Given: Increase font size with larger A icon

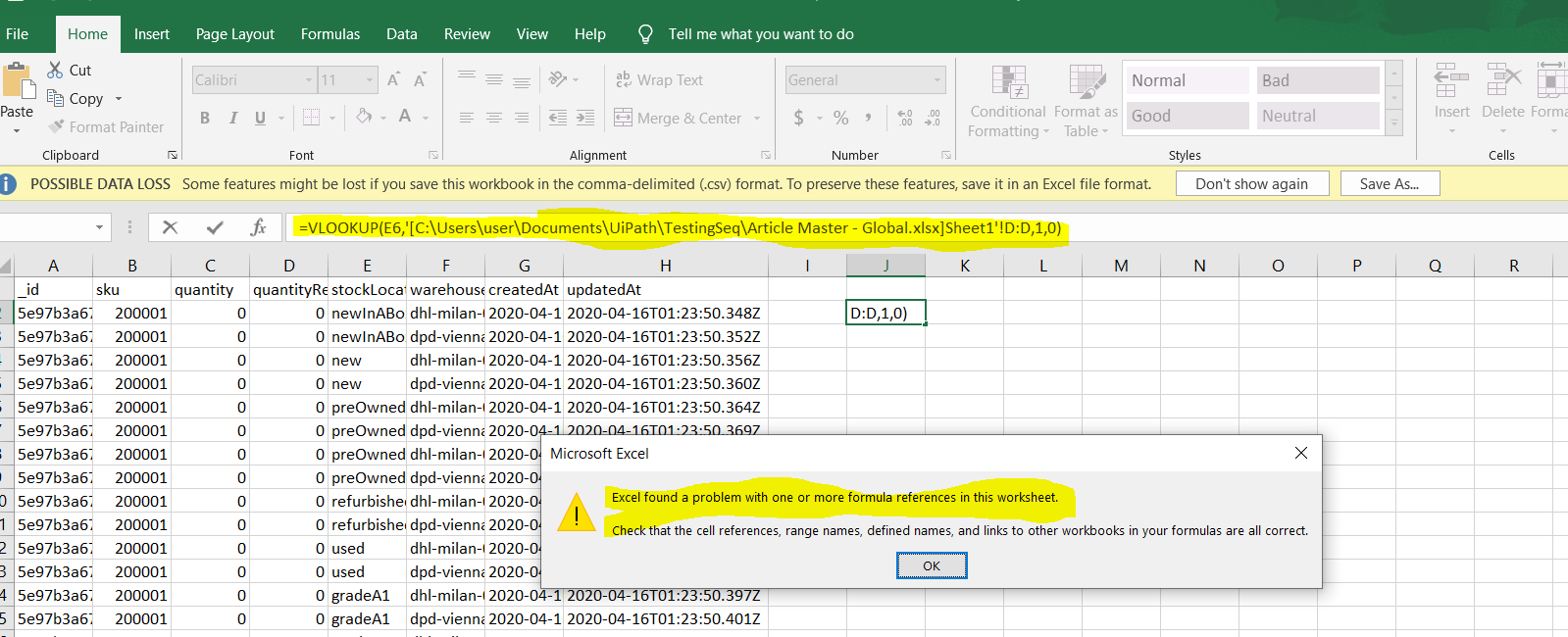Looking at the screenshot, I should (x=393, y=80).
